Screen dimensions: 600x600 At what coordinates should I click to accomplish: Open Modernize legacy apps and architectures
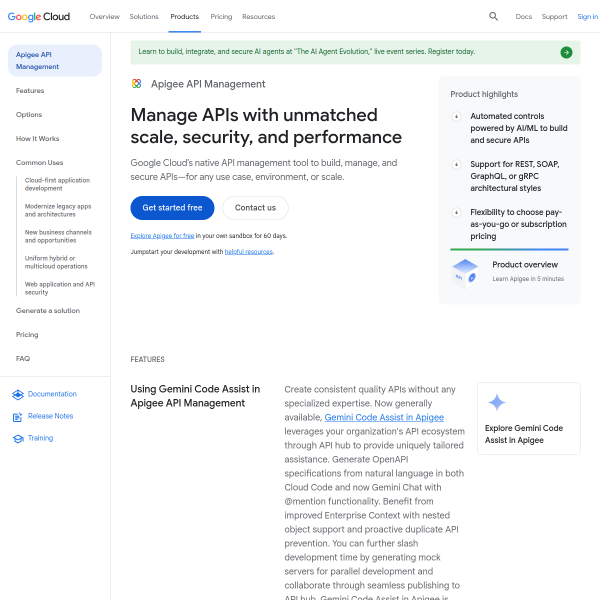58,210
